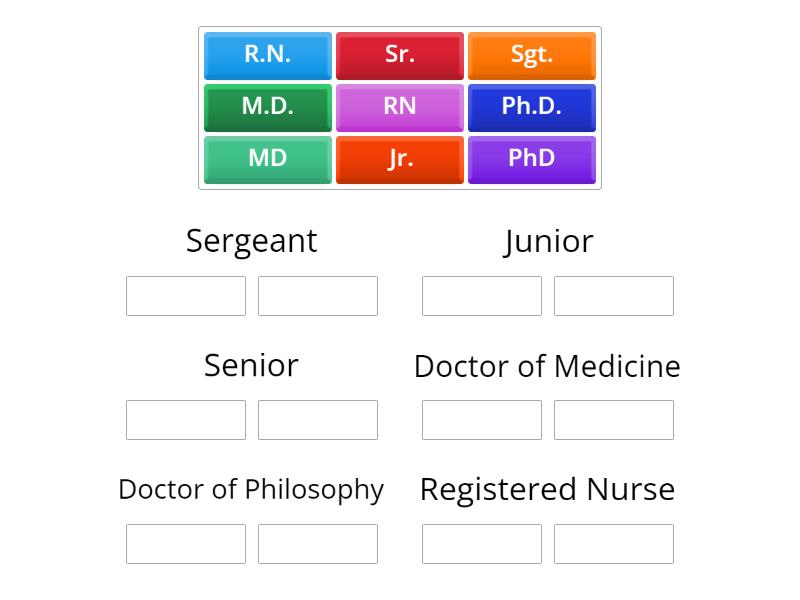800x600 pixels.
Task: Click left slot under Doctor of Philosophy
Action: pos(186,544)
